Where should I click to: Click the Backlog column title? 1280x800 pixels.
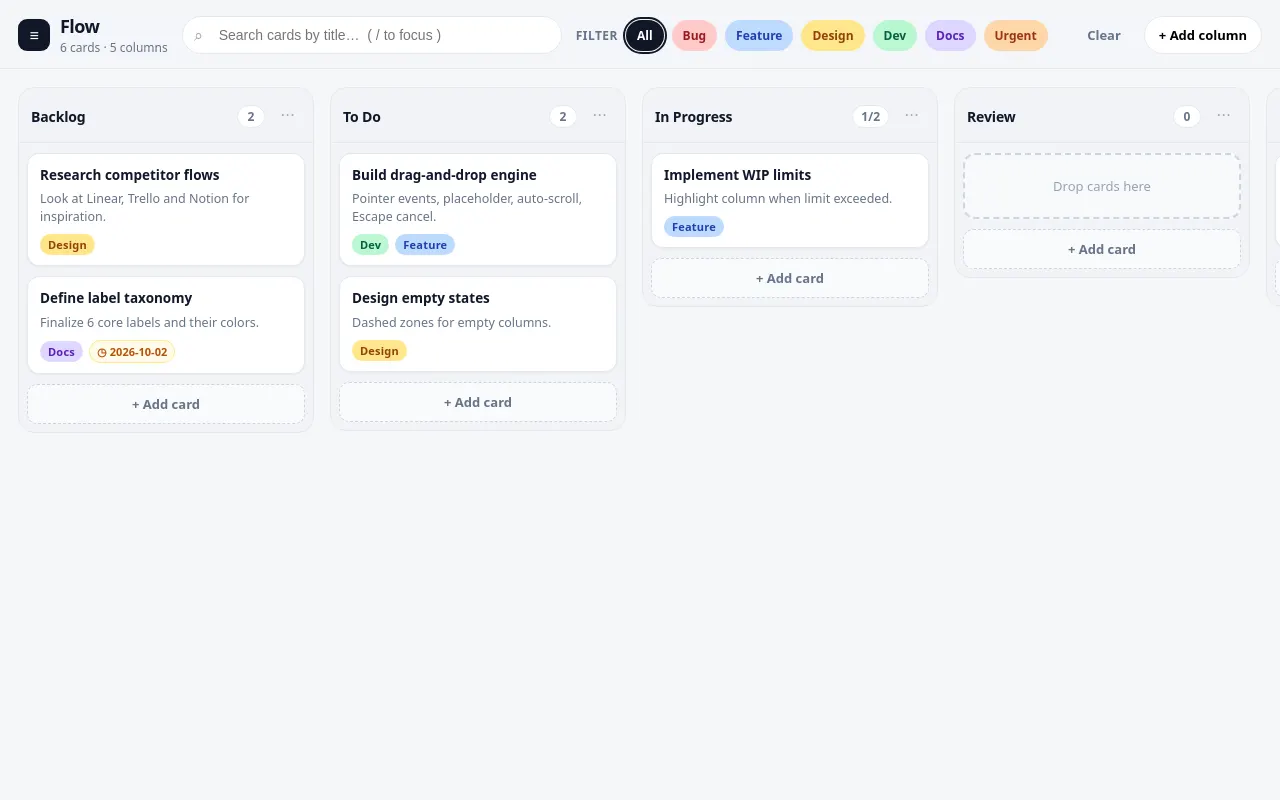58,117
